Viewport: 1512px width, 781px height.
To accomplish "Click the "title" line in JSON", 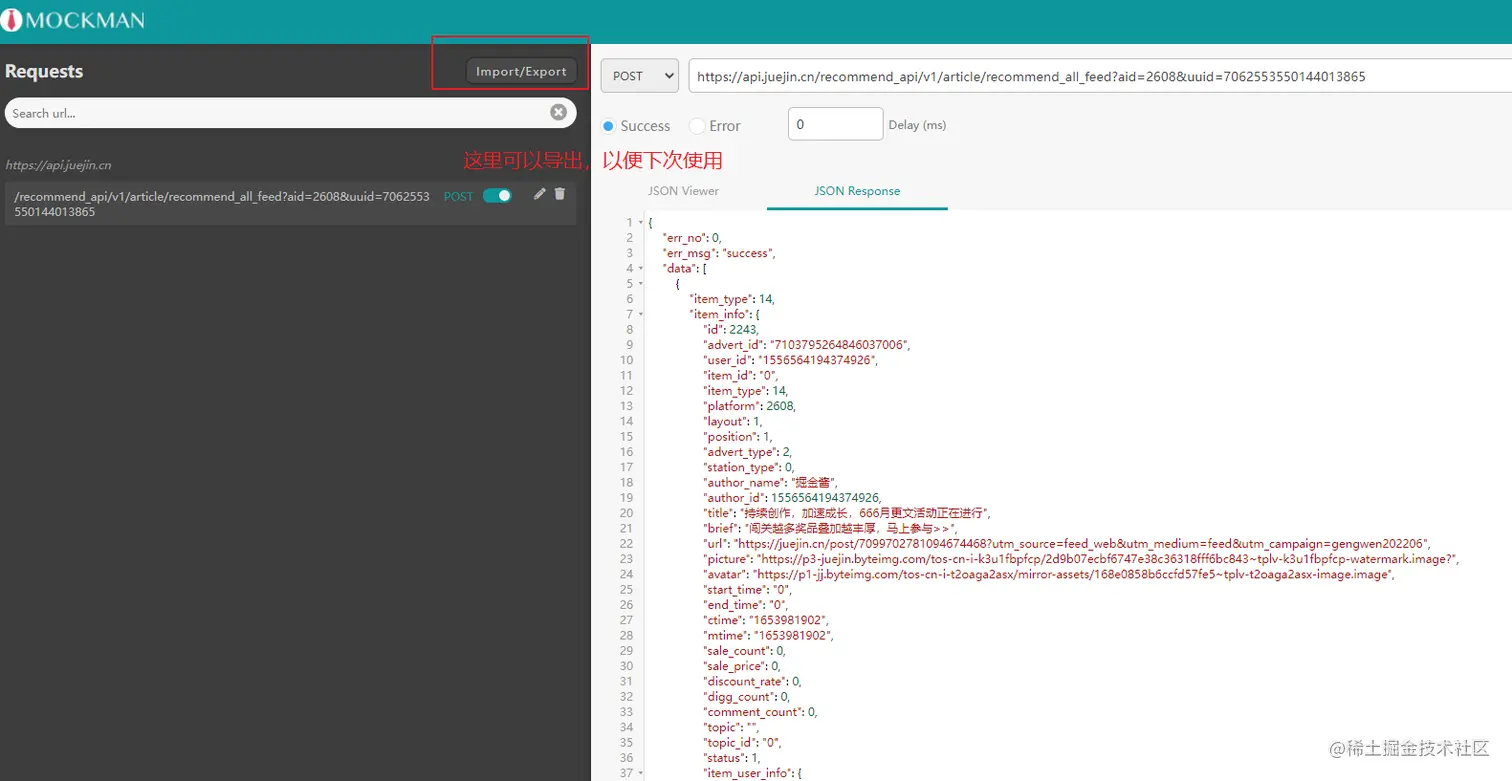I will click(x=847, y=513).
